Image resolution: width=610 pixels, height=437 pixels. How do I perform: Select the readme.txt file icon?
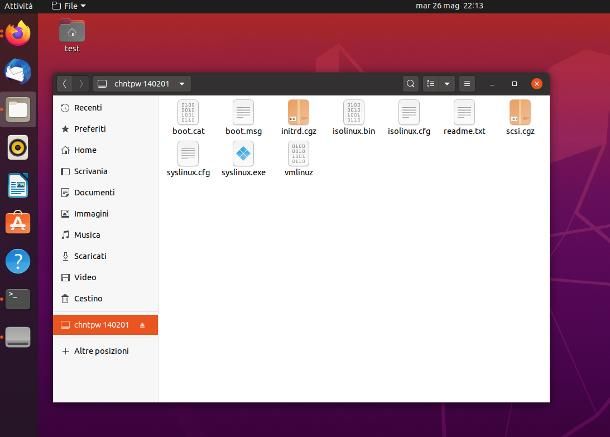point(464,112)
